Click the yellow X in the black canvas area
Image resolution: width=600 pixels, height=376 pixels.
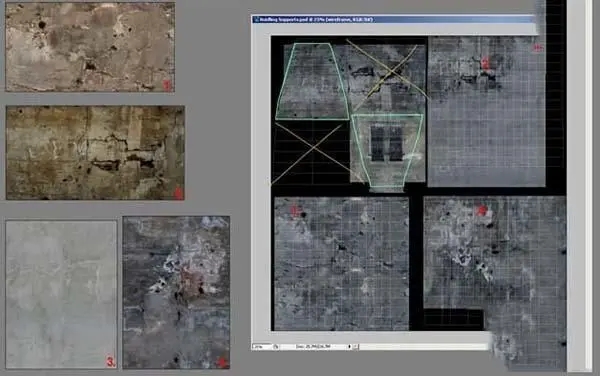311,153
